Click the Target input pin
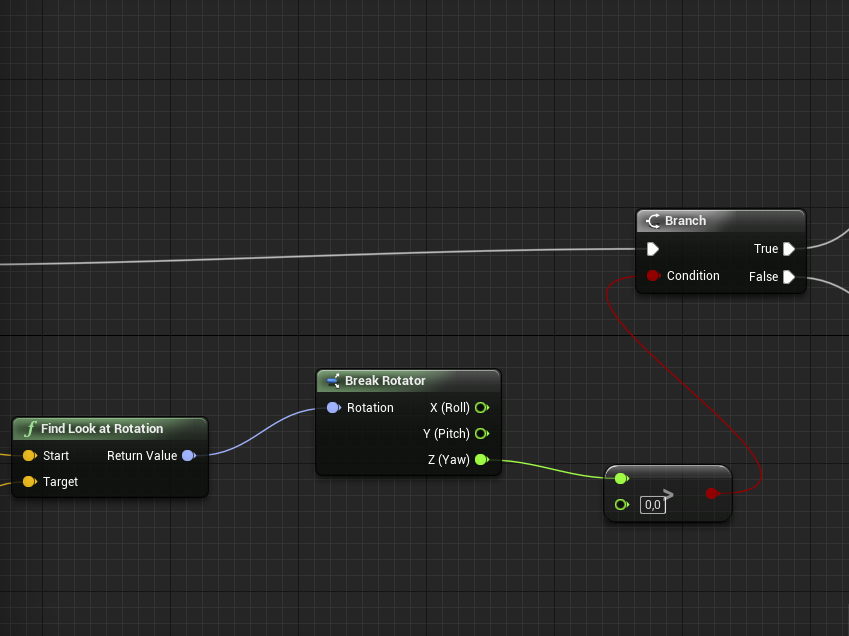This screenshot has height=636, width=849. point(30,482)
